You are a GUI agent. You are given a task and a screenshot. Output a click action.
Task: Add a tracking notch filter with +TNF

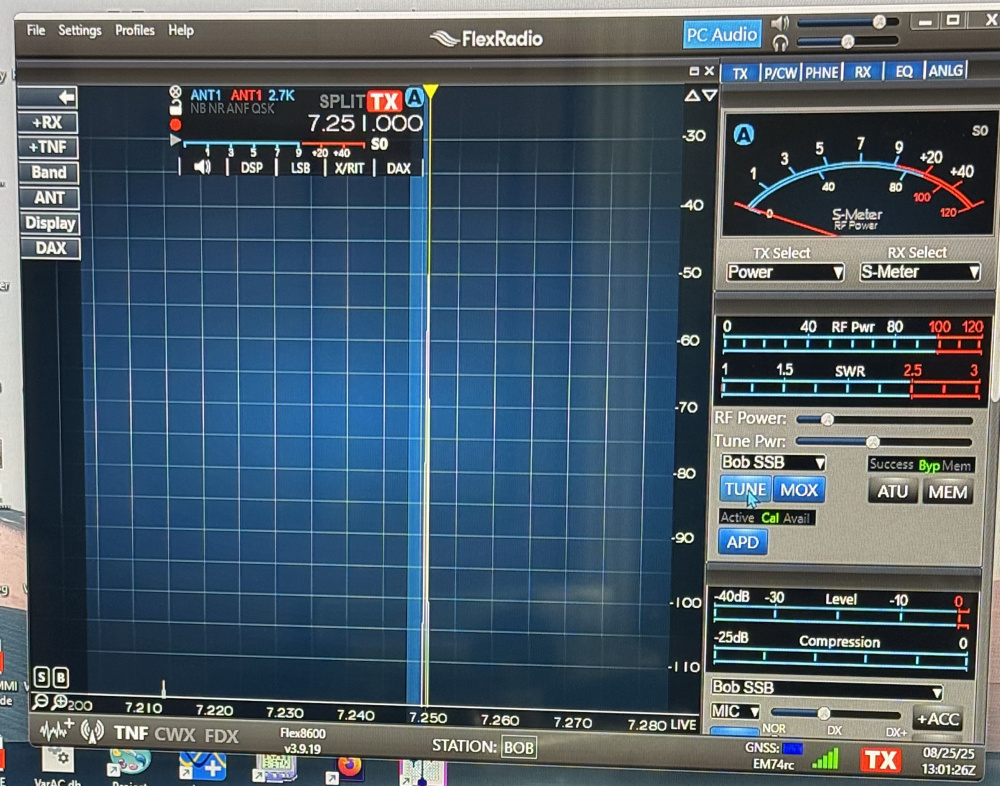48,147
